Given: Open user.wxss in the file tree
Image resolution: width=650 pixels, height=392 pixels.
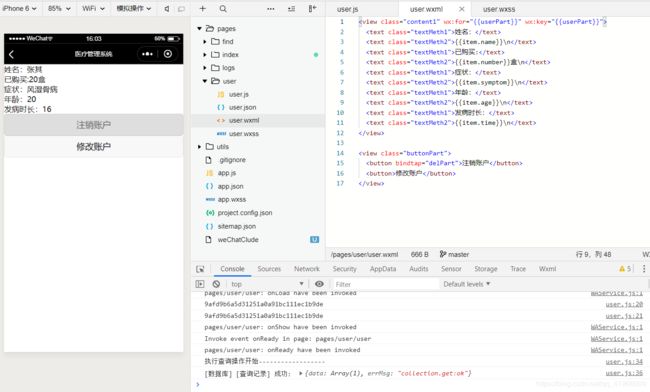Looking at the screenshot, I should [243, 133].
